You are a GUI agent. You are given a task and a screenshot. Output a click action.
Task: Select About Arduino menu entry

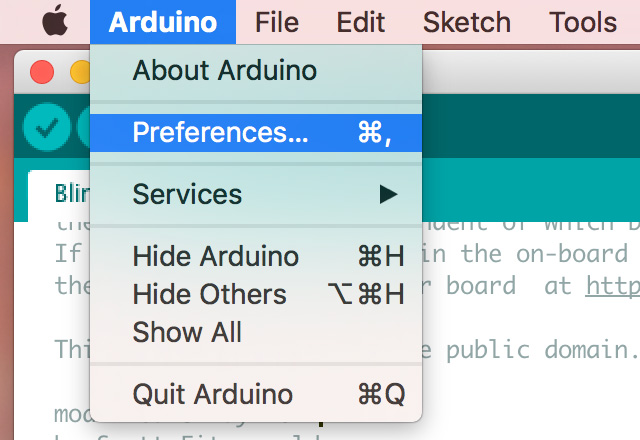coord(224,71)
